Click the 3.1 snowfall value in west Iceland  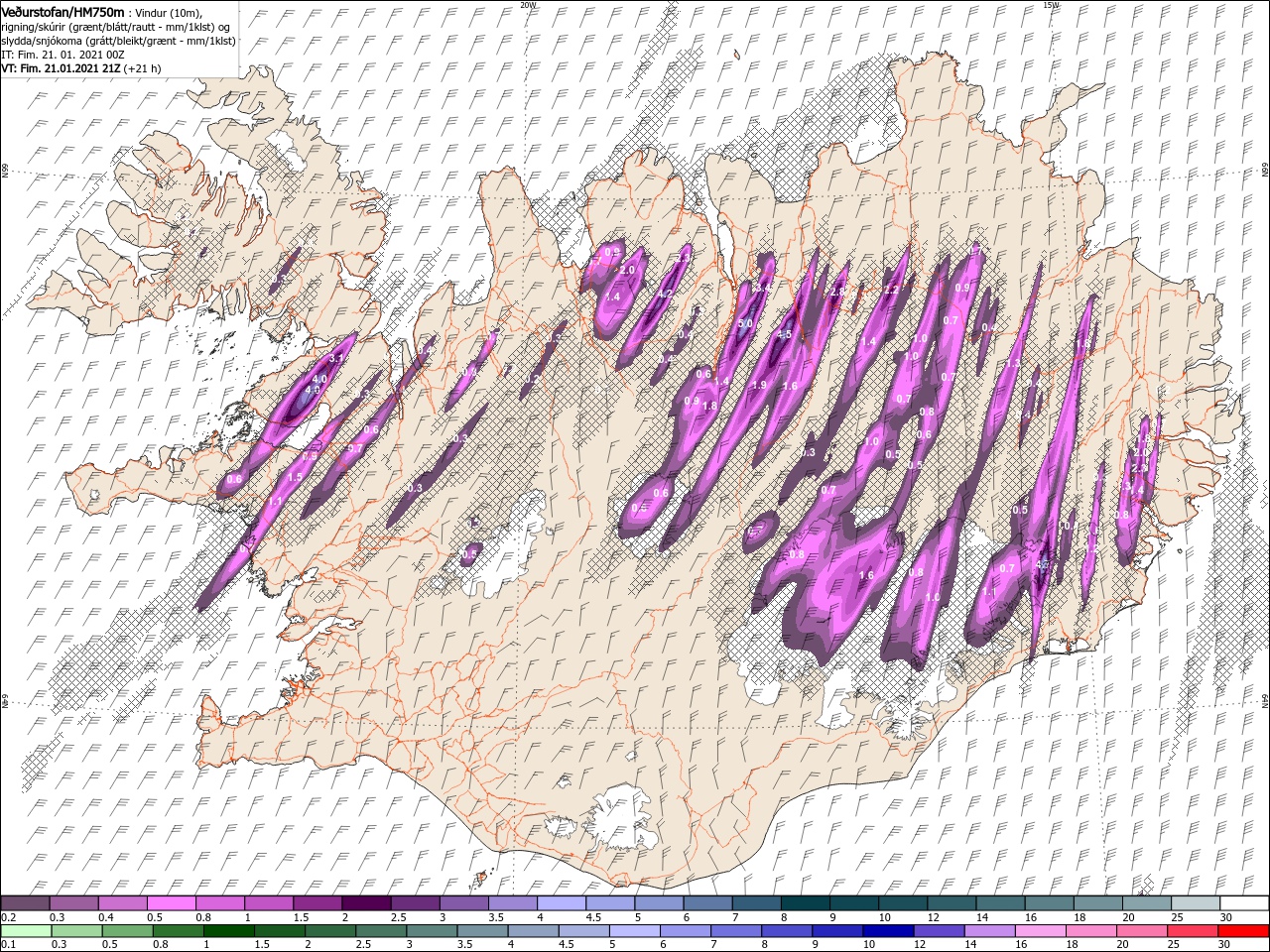pos(335,359)
